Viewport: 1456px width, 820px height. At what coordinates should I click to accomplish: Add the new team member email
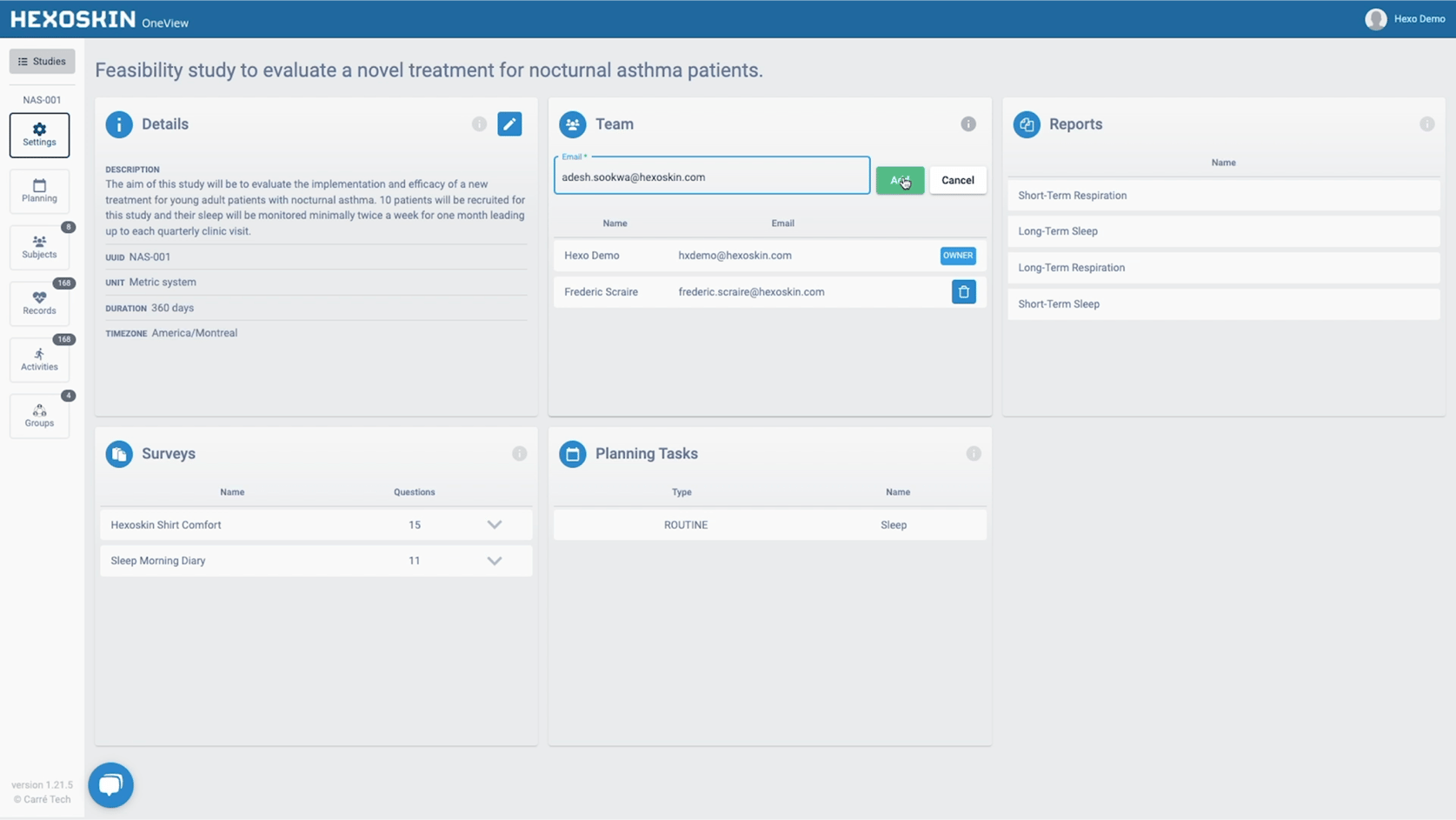[900, 180]
